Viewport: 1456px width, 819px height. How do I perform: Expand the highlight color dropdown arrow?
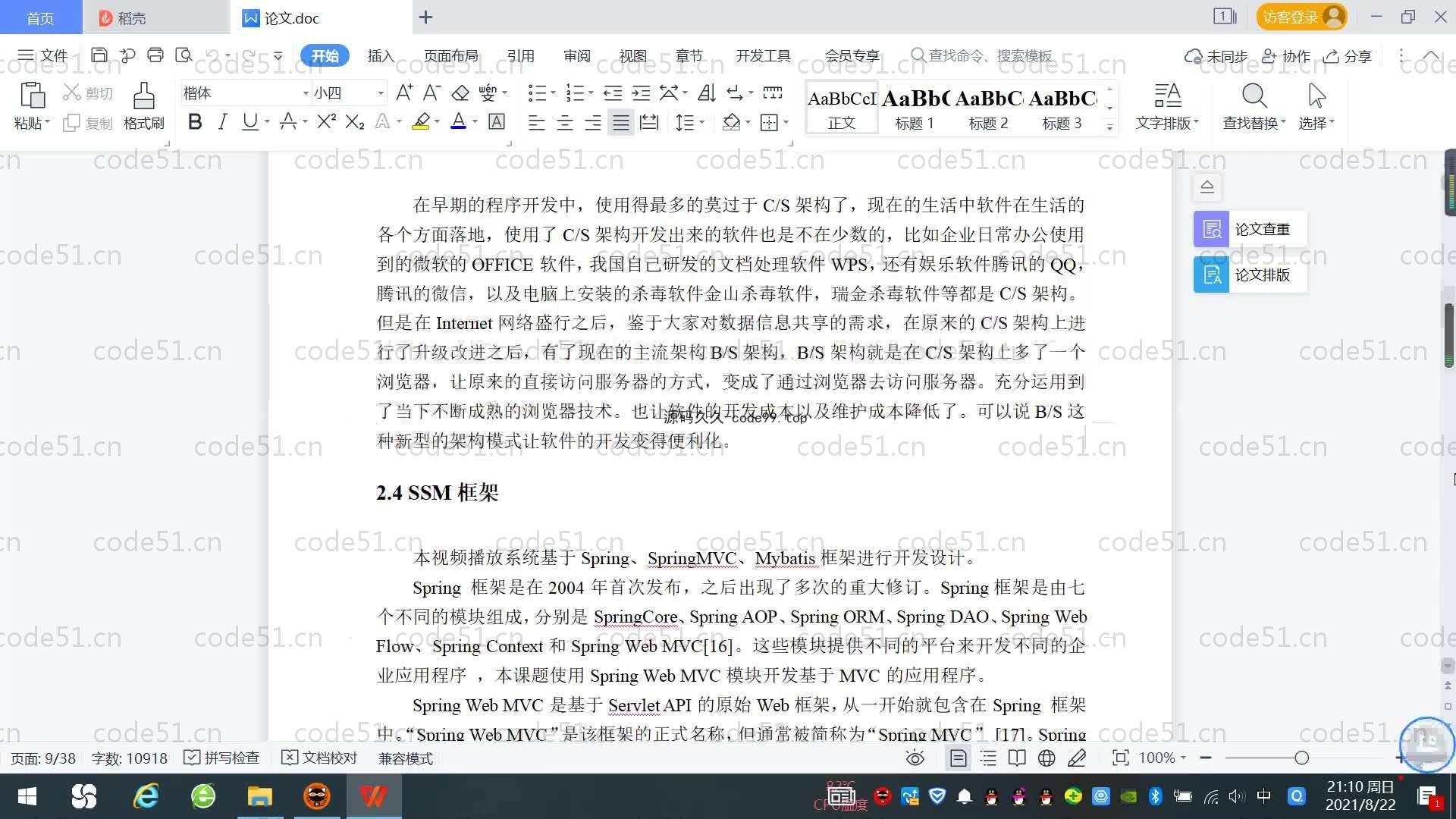437,121
